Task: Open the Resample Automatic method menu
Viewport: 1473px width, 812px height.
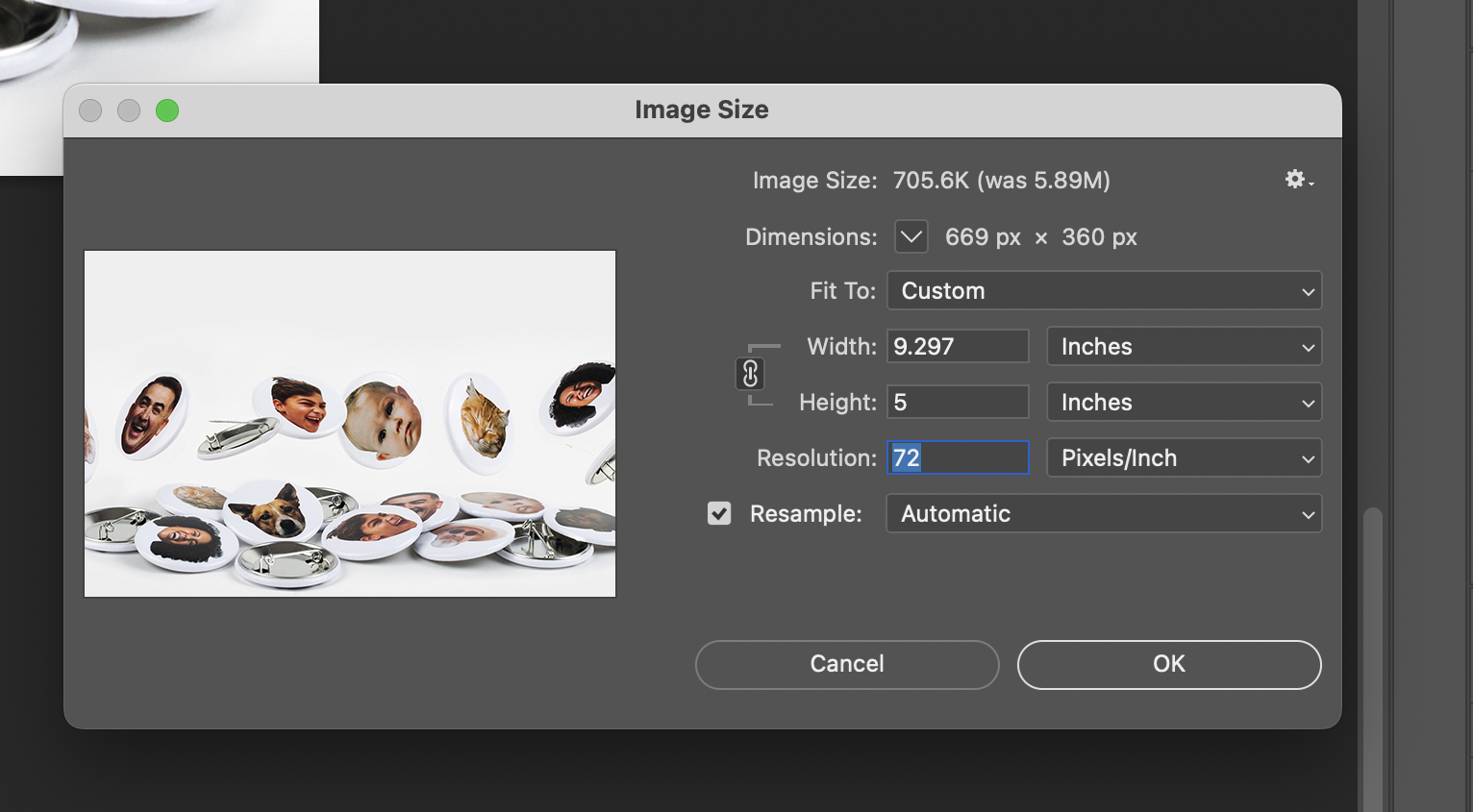Action: click(x=1104, y=513)
